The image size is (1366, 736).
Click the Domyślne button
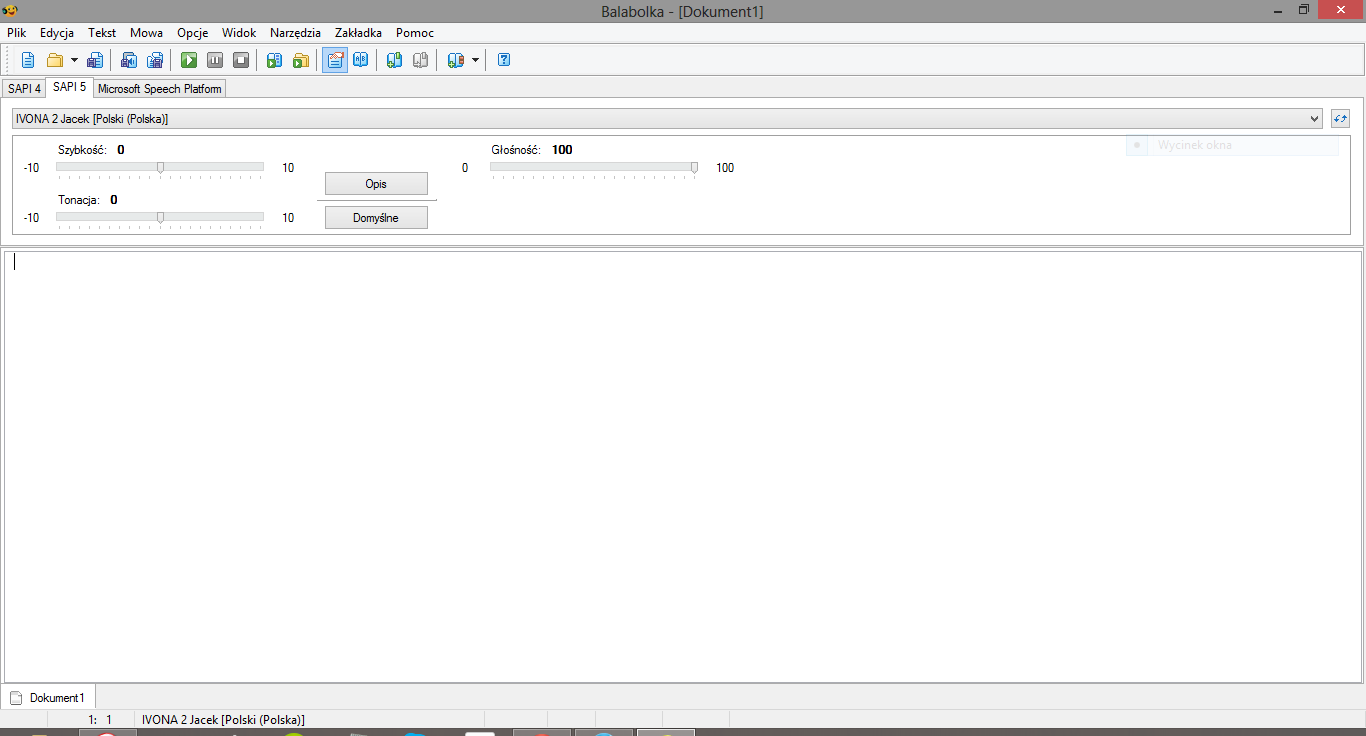tap(376, 218)
